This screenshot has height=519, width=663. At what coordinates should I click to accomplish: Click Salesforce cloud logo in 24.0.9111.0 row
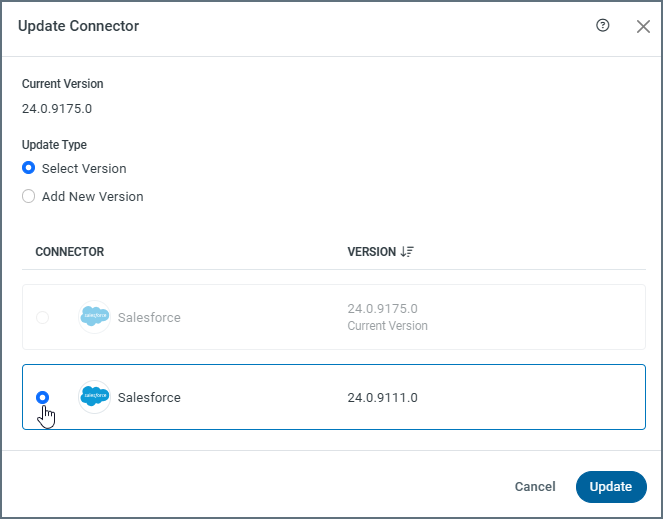pyautogui.click(x=94, y=397)
